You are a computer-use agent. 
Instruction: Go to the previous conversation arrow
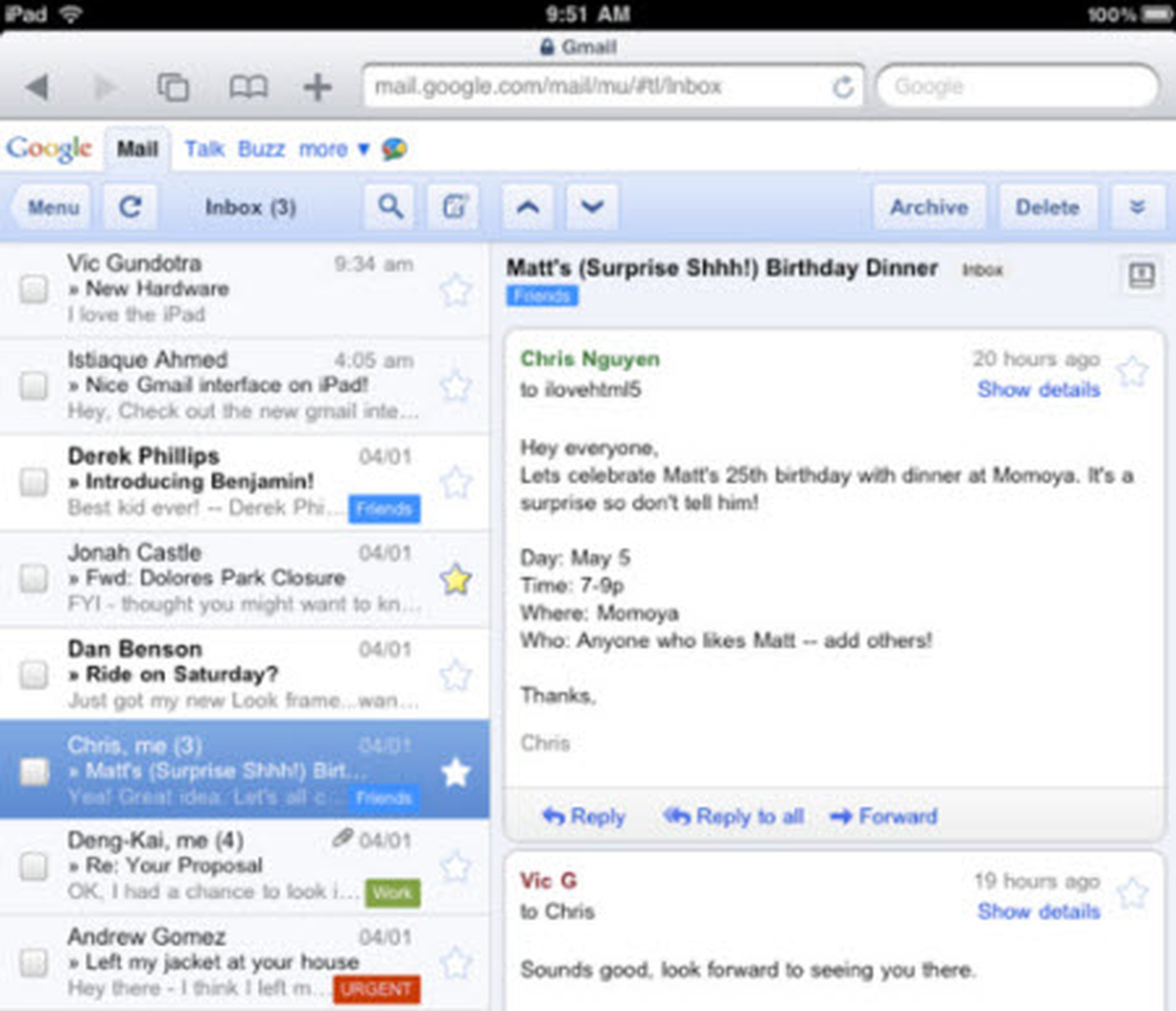point(527,207)
